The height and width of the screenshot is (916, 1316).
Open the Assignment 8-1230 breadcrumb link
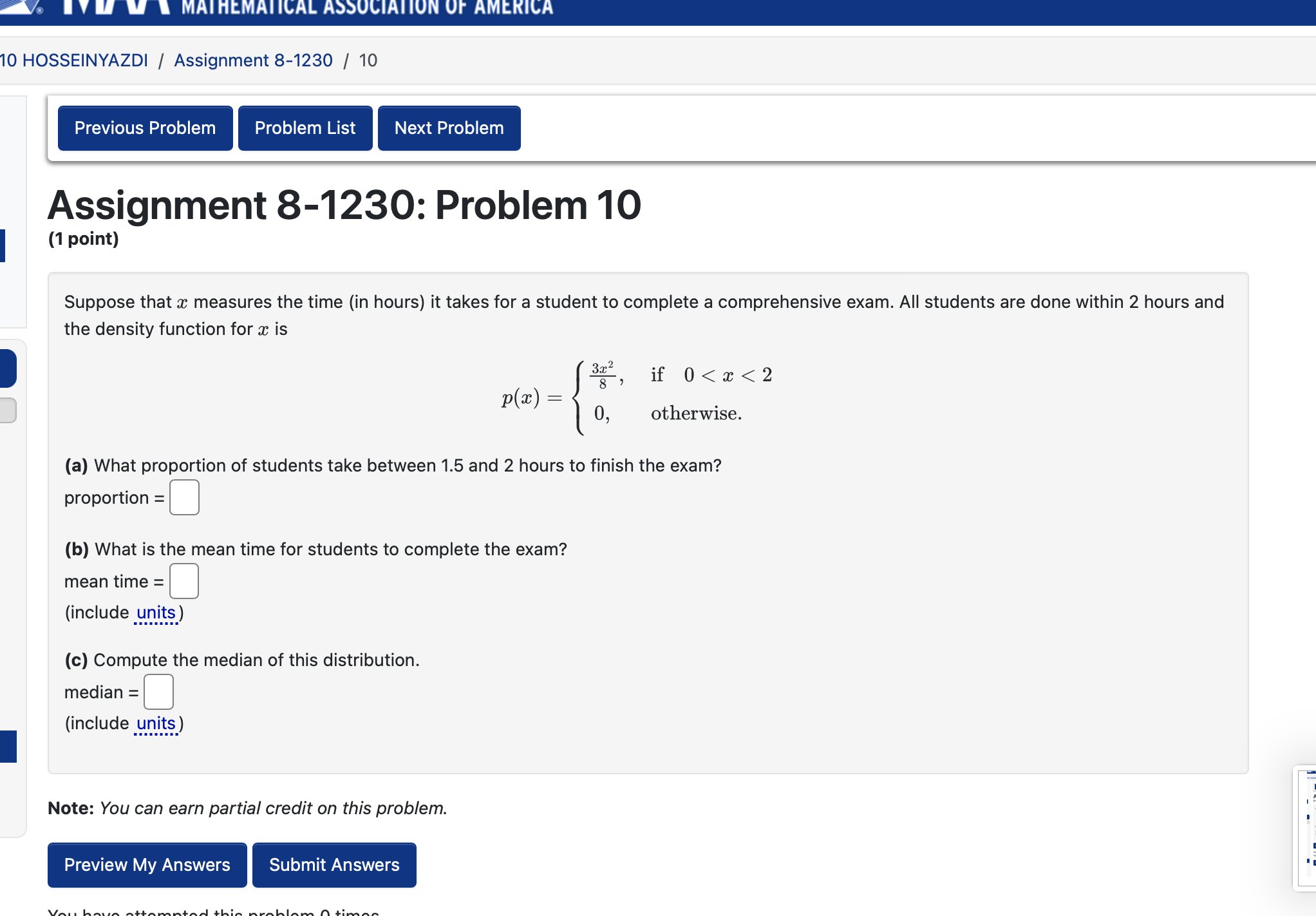pos(252,60)
